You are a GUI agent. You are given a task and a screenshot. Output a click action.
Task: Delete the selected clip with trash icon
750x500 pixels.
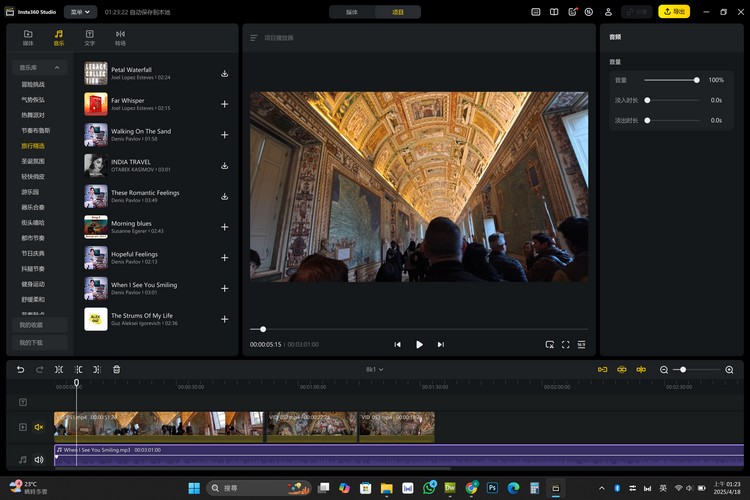[x=117, y=369]
